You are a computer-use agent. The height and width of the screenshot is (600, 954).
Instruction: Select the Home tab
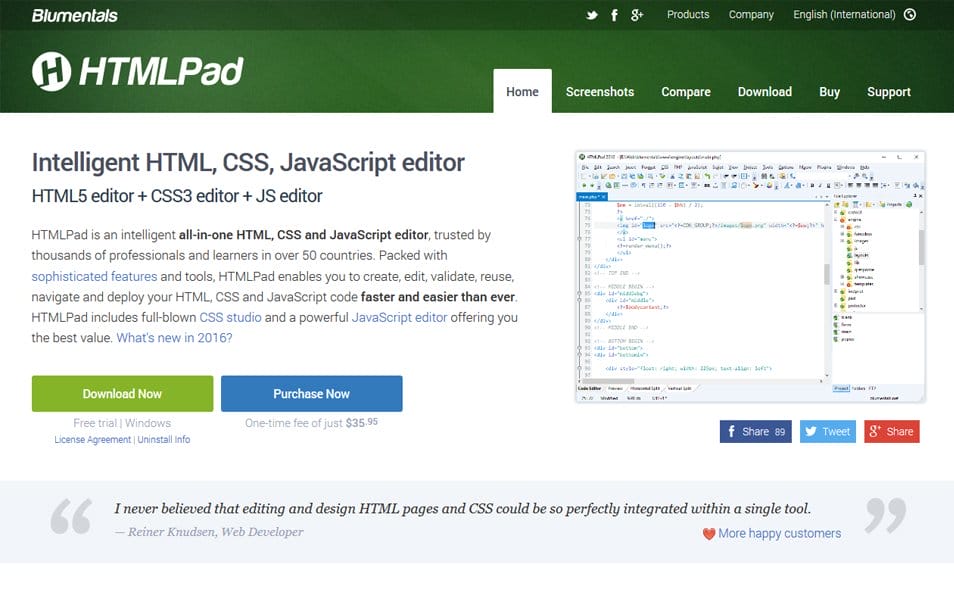522,91
